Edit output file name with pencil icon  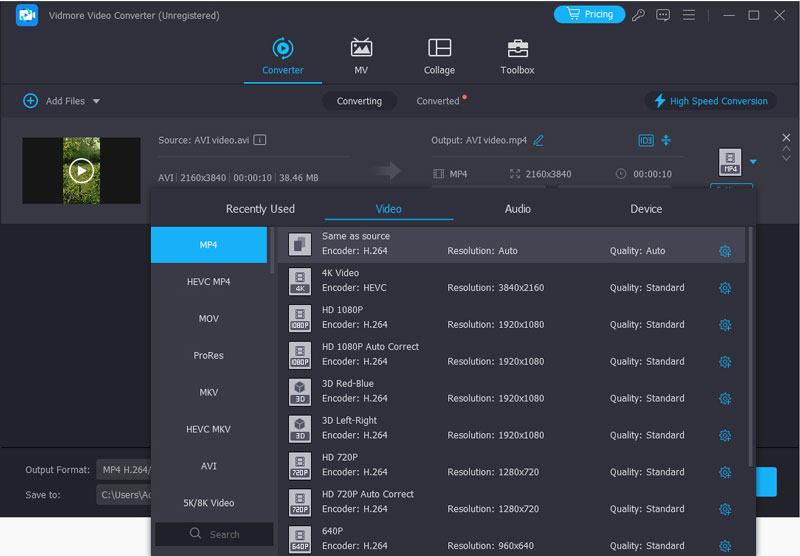pyautogui.click(x=539, y=141)
